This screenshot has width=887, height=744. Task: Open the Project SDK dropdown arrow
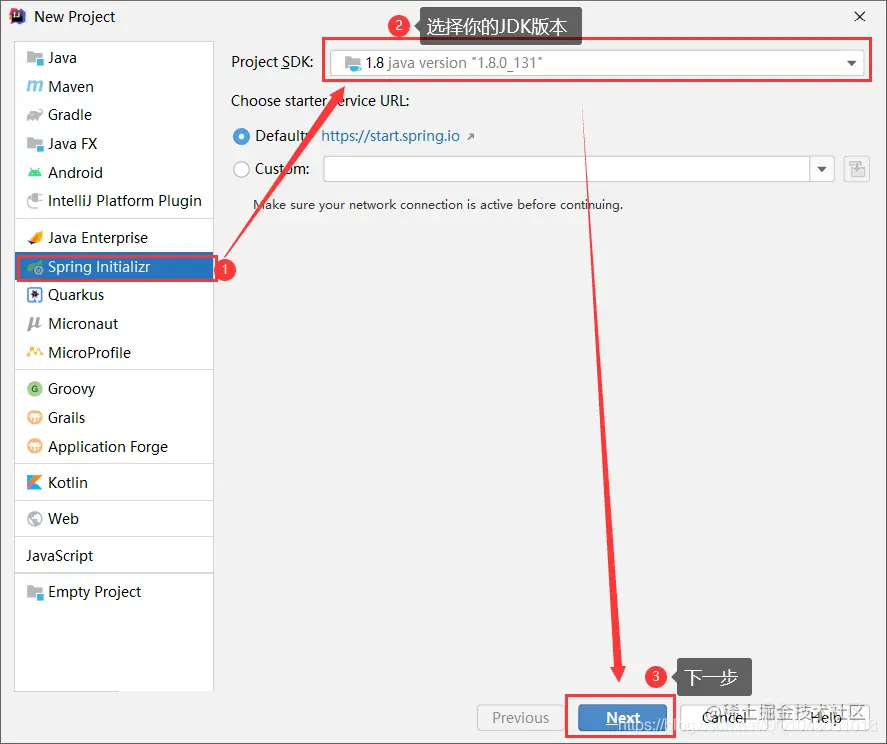point(851,63)
